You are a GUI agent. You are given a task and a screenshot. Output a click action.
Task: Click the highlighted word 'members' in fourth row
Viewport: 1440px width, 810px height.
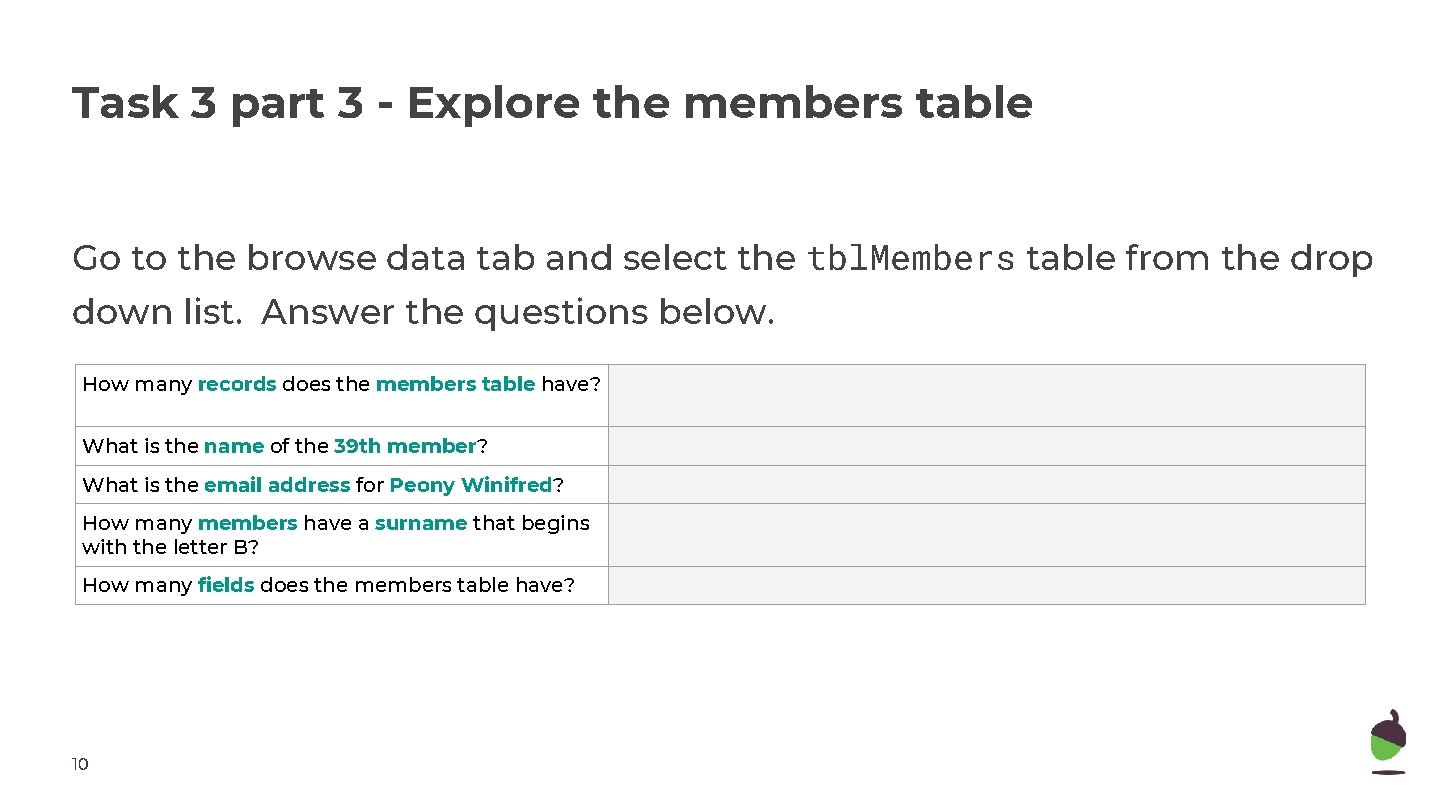[x=248, y=523]
